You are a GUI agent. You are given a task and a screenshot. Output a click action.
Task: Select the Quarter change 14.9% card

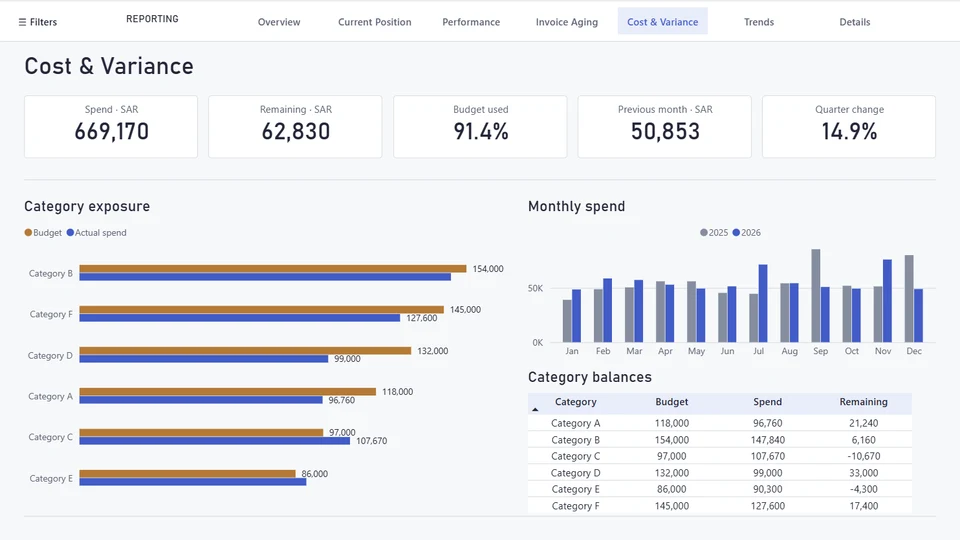point(849,127)
